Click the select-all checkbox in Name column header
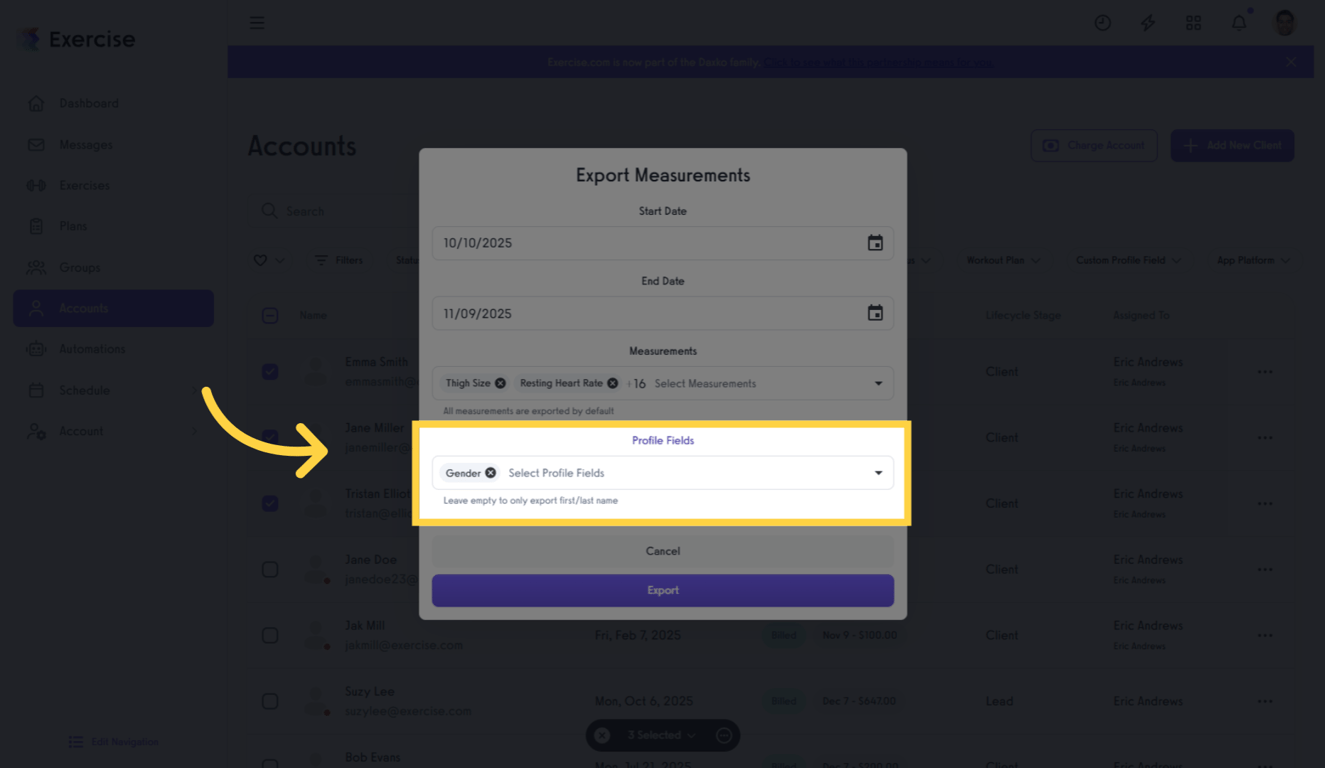The width and height of the screenshot is (1325, 768). (x=269, y=315)
